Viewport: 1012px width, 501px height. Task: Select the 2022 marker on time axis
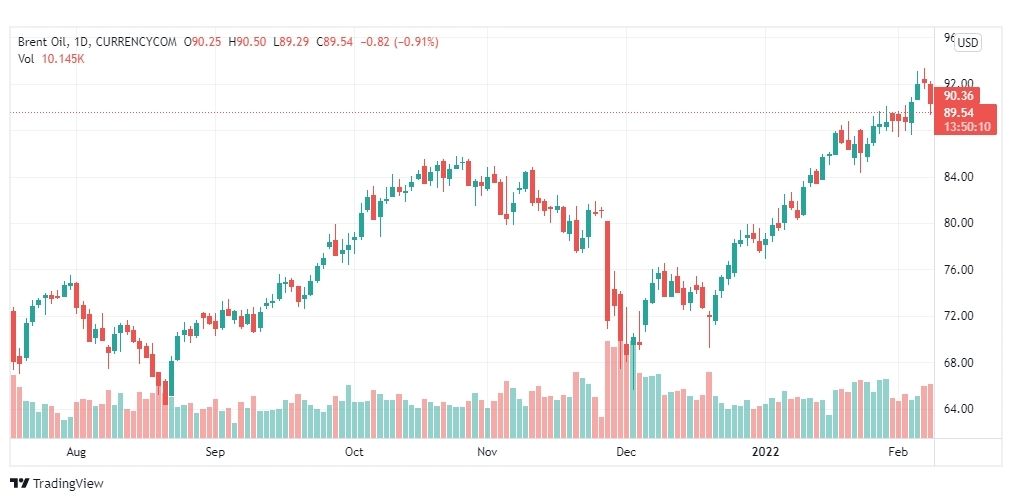click(766, 452)
